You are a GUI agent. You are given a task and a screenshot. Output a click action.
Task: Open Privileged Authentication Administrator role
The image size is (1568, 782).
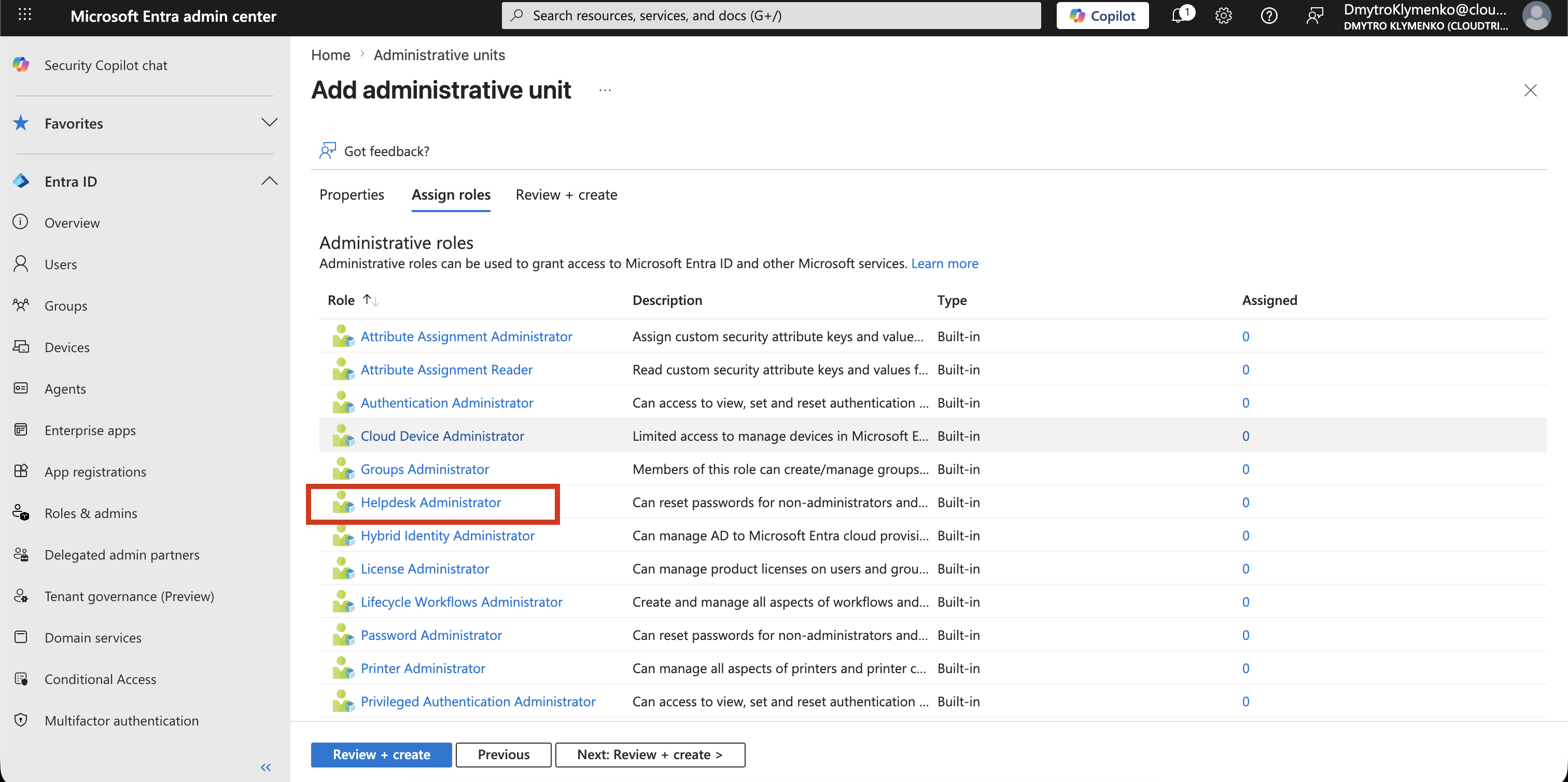pos(478,701)
